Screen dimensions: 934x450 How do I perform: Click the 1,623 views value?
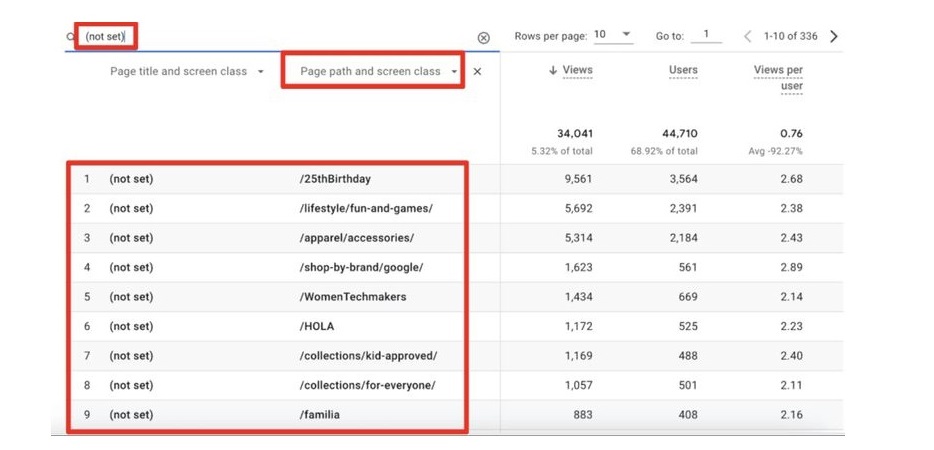click(578, 268)
